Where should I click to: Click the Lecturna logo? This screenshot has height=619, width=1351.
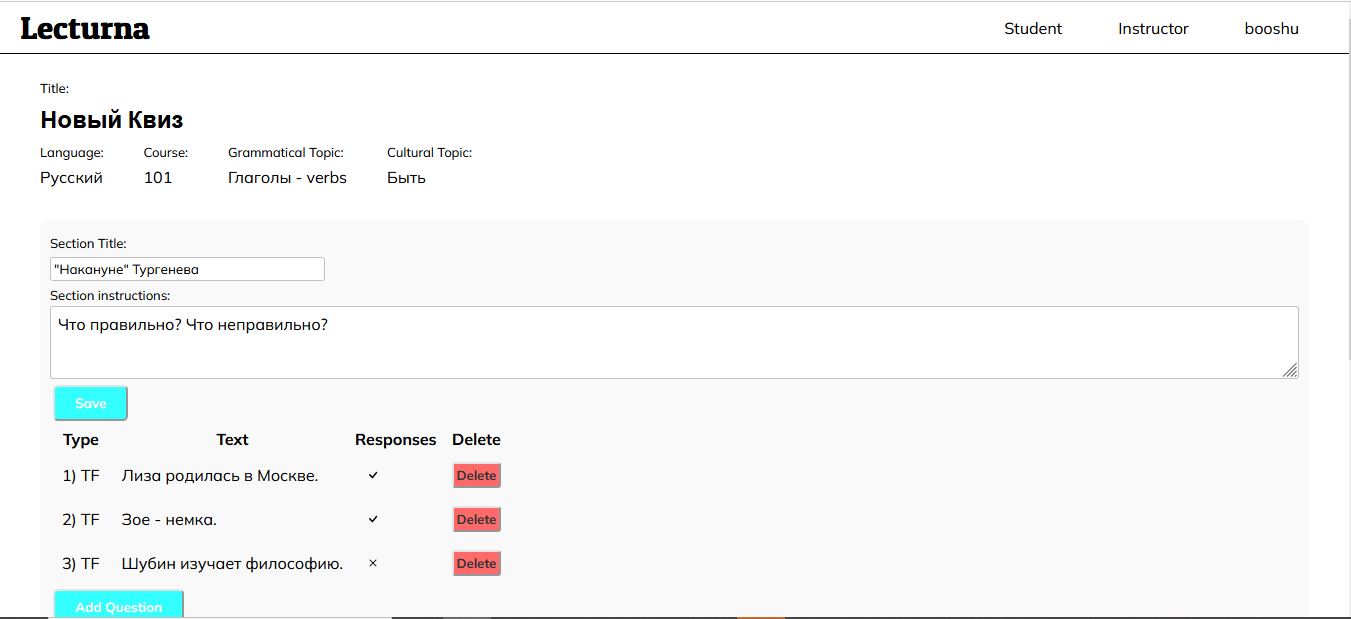click(84, 28)
